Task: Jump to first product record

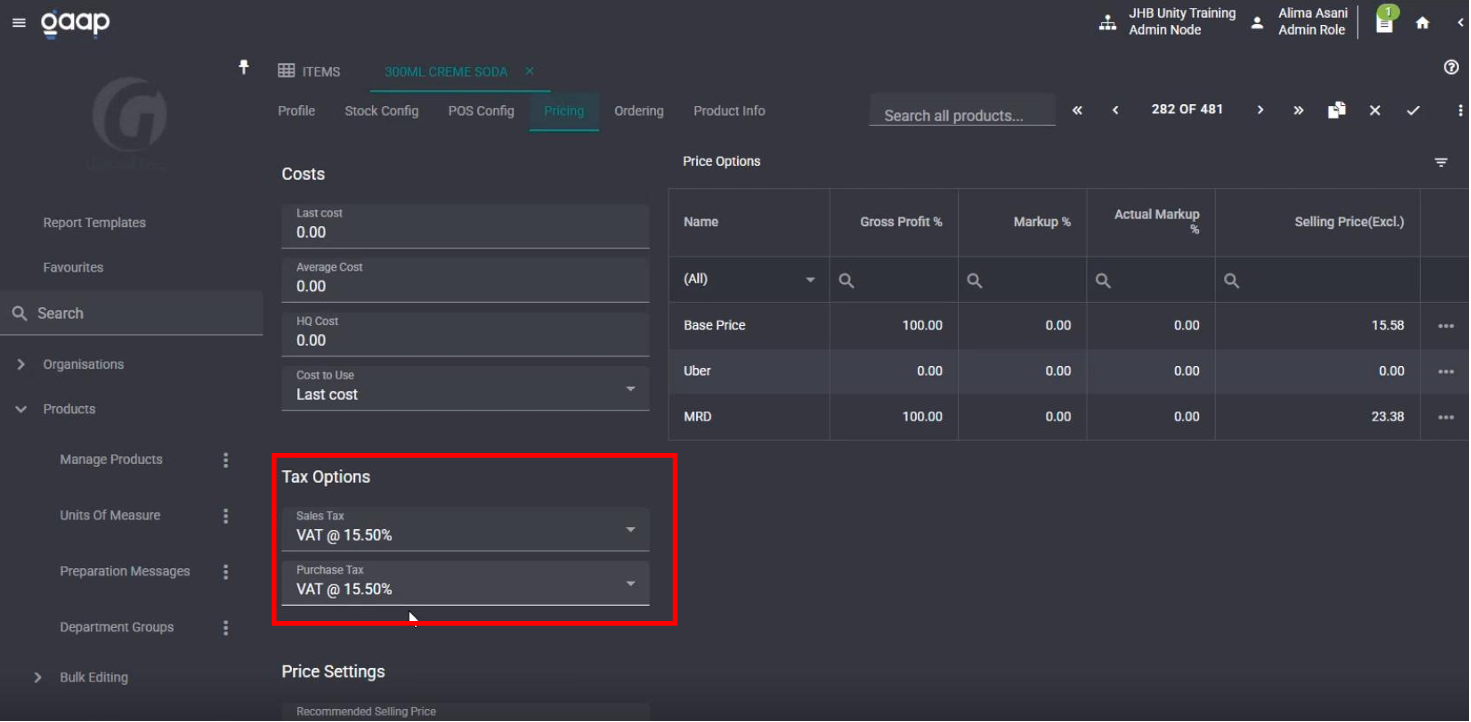Action: pyautogui.click(x=1077, y=110)
